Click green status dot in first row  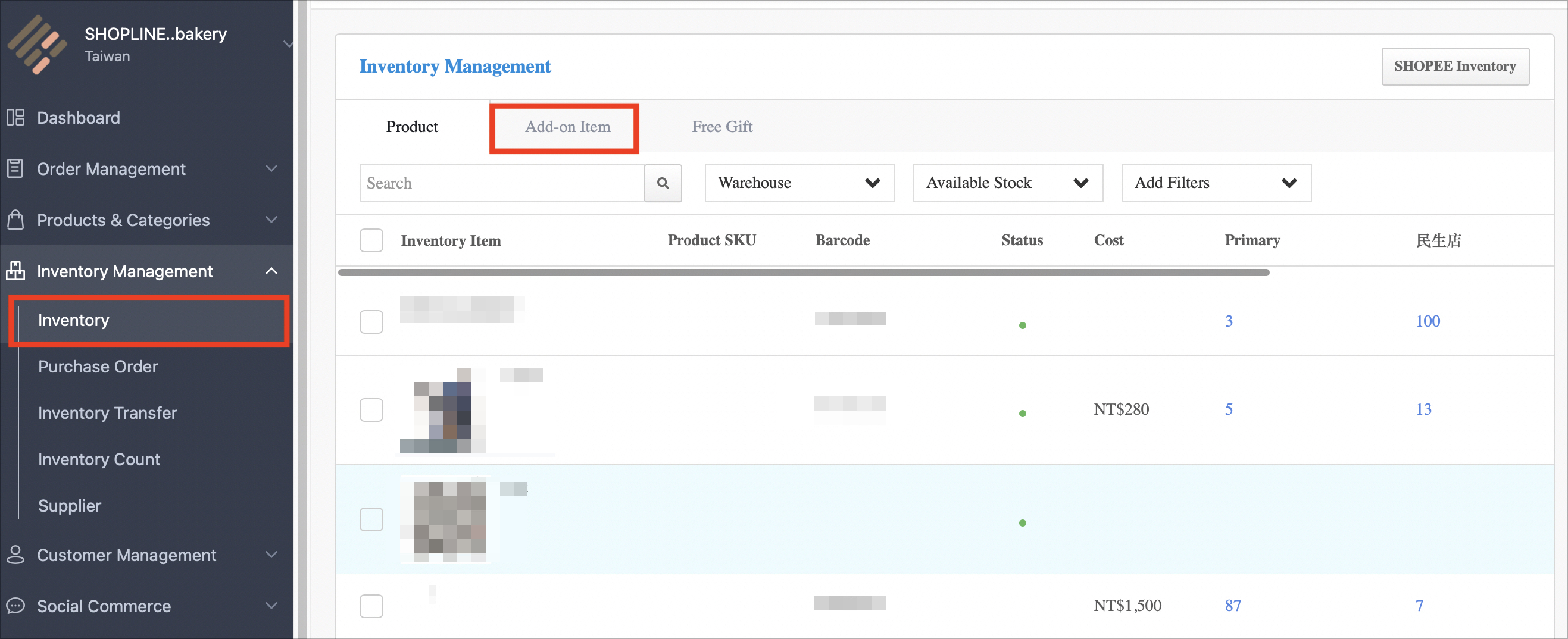coord(1023,325)
